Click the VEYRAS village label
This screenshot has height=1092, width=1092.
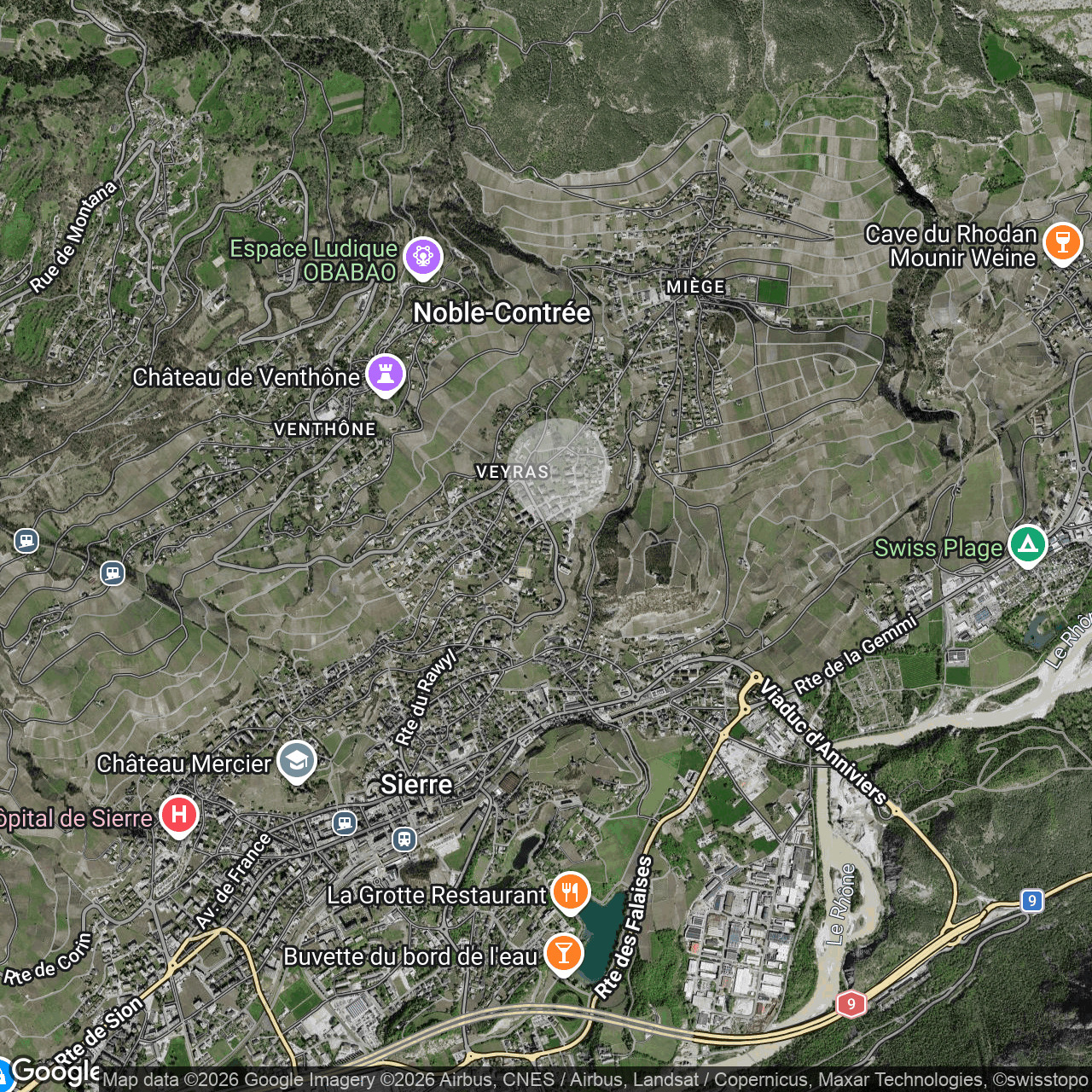[x=512, y=472]
